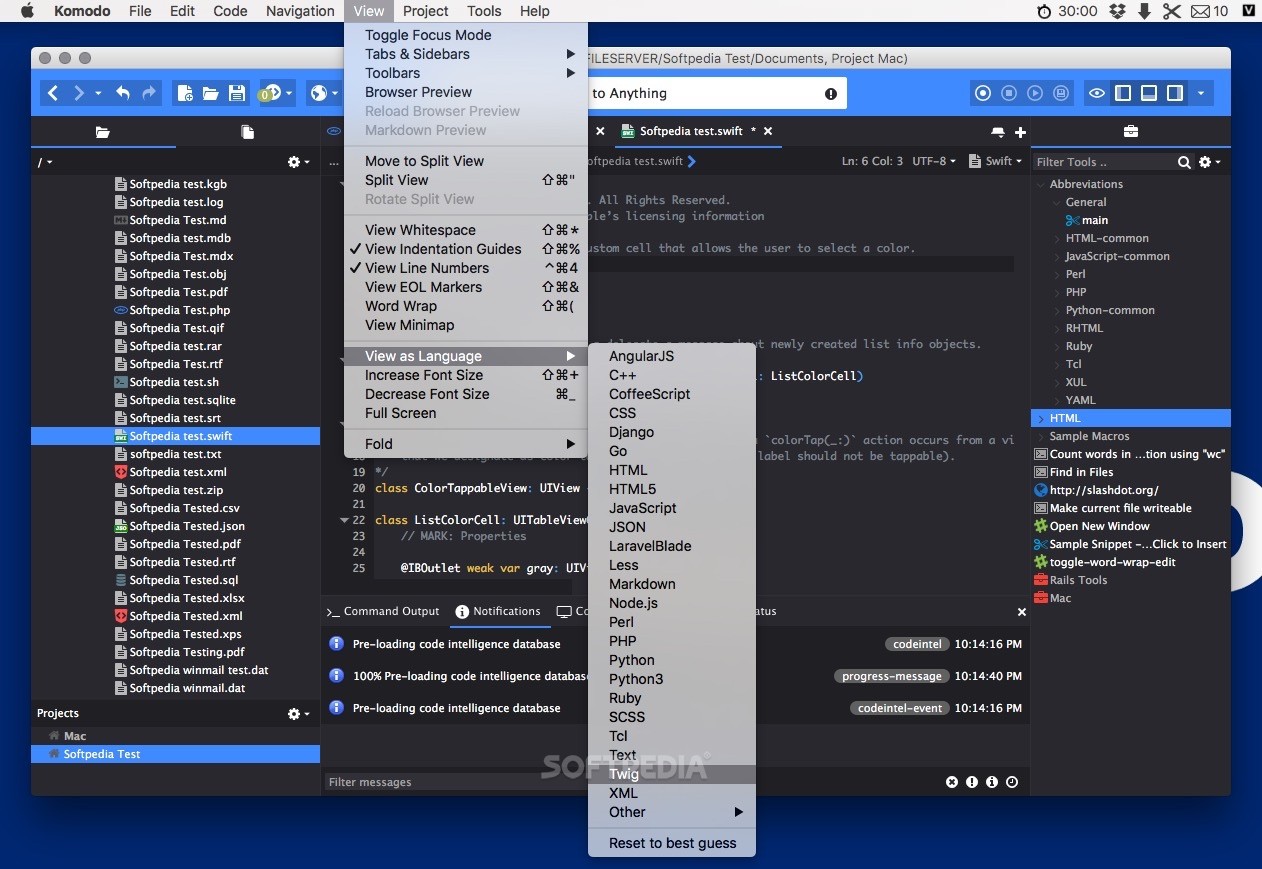Viewport: 1262px width, 869px height.
Task: Open the Navigation menu
Action: click(x=300, y=11)
